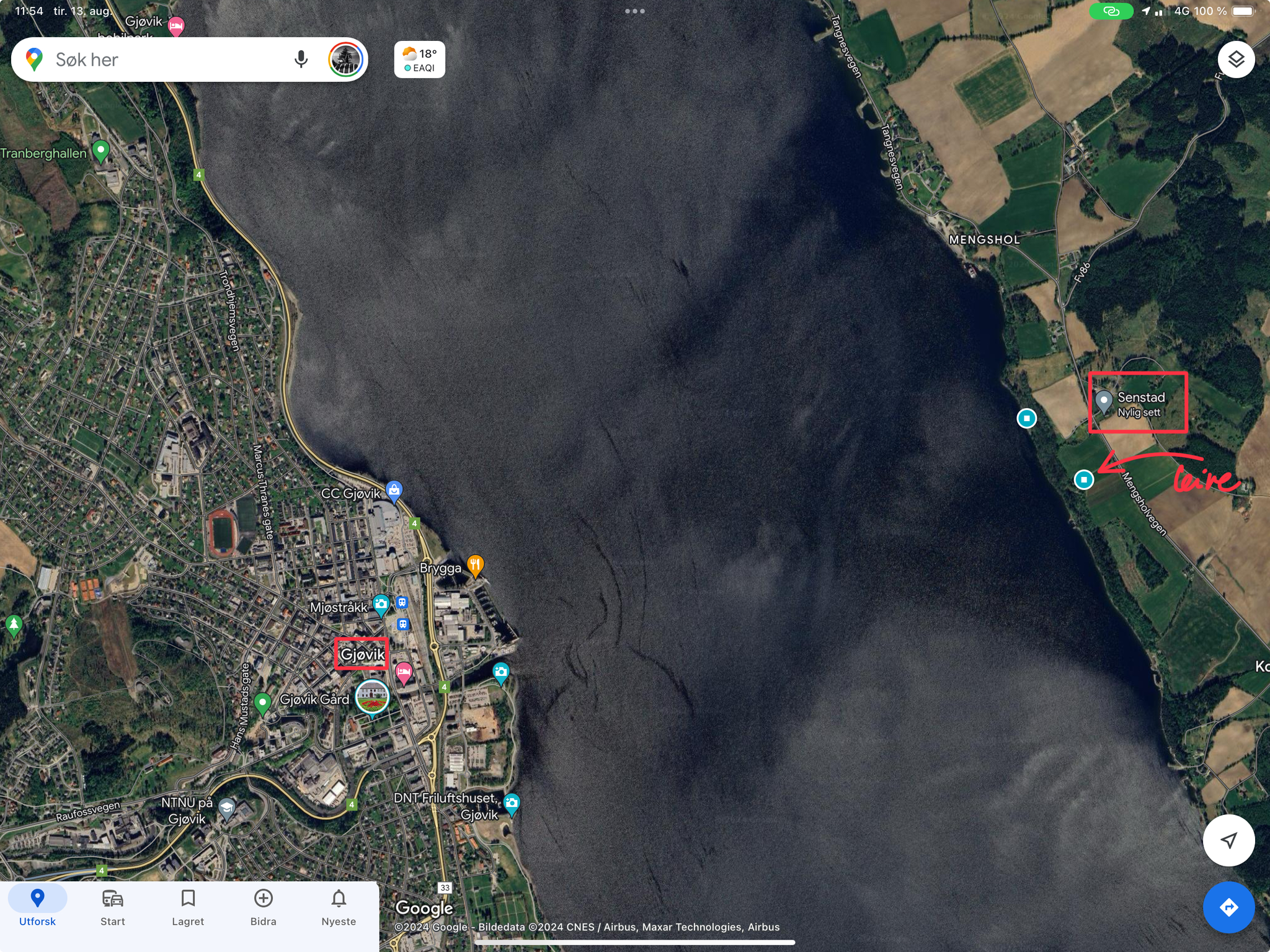The width and height of the screenshot is (1270, 952).
Task: Tap the Mjøstråkk camera pin
Action: 381,604
